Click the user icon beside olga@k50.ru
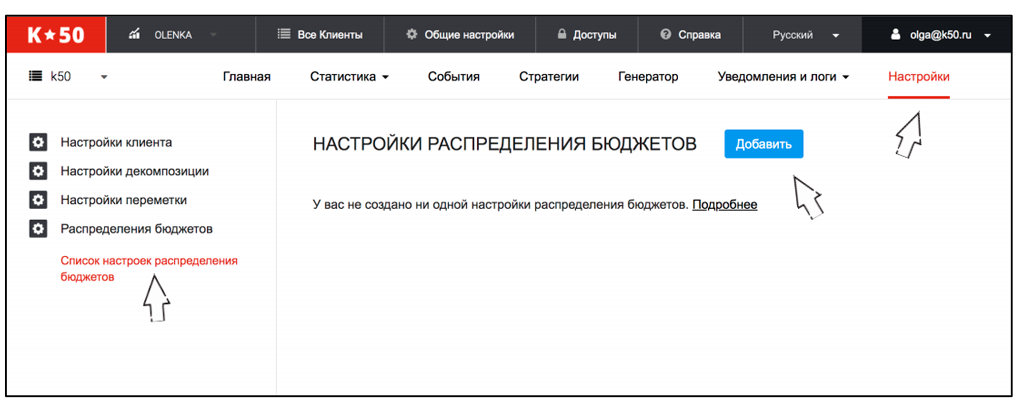Screen dimensions: 1024x413 coord(896,35)
